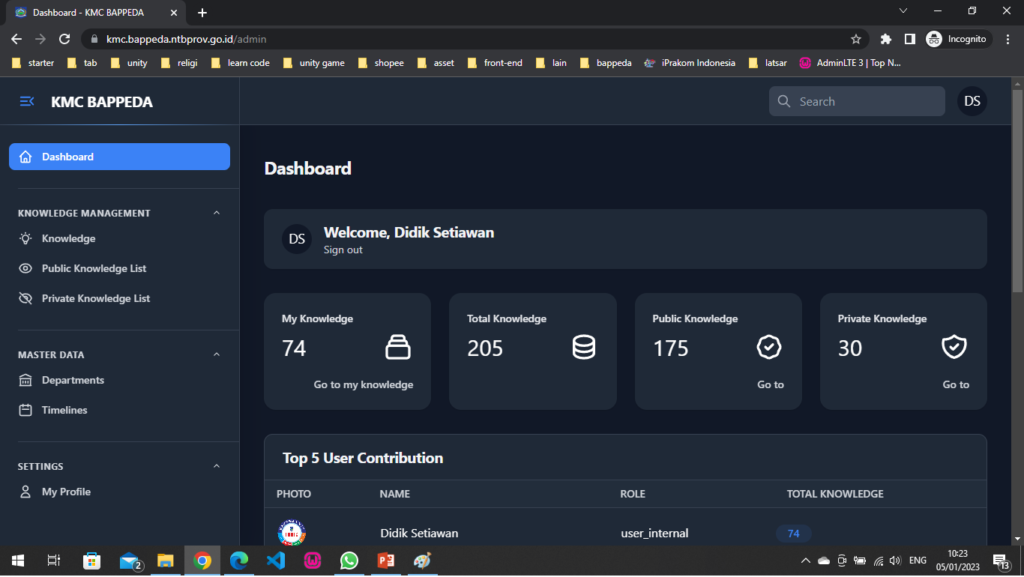Image resolution: width=1024 pixels, height=577 pixels.
Task: Click the Public Knowledge badge check icon
Action: coord(768,348)
